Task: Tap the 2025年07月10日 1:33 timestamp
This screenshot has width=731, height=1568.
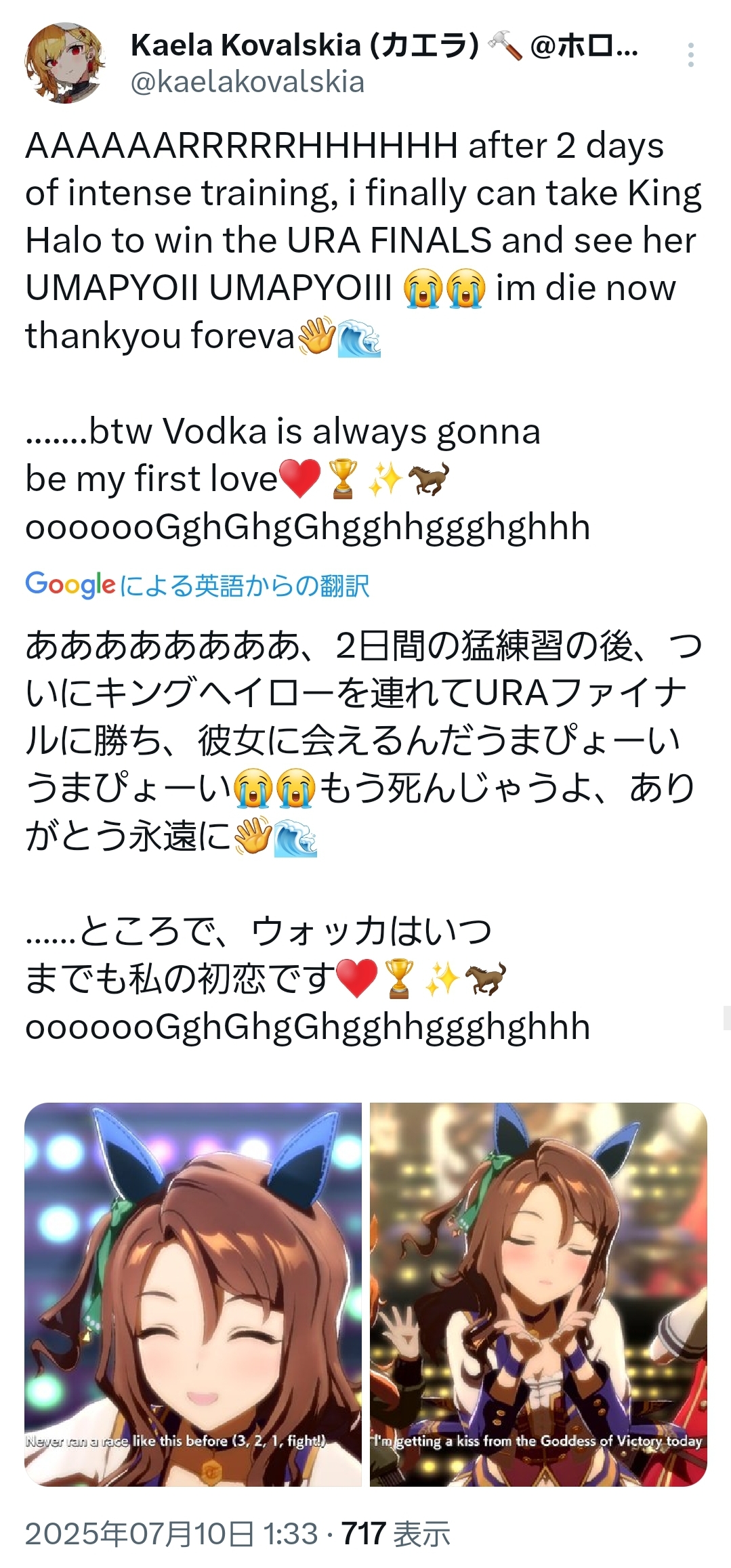Action: 171,1533
